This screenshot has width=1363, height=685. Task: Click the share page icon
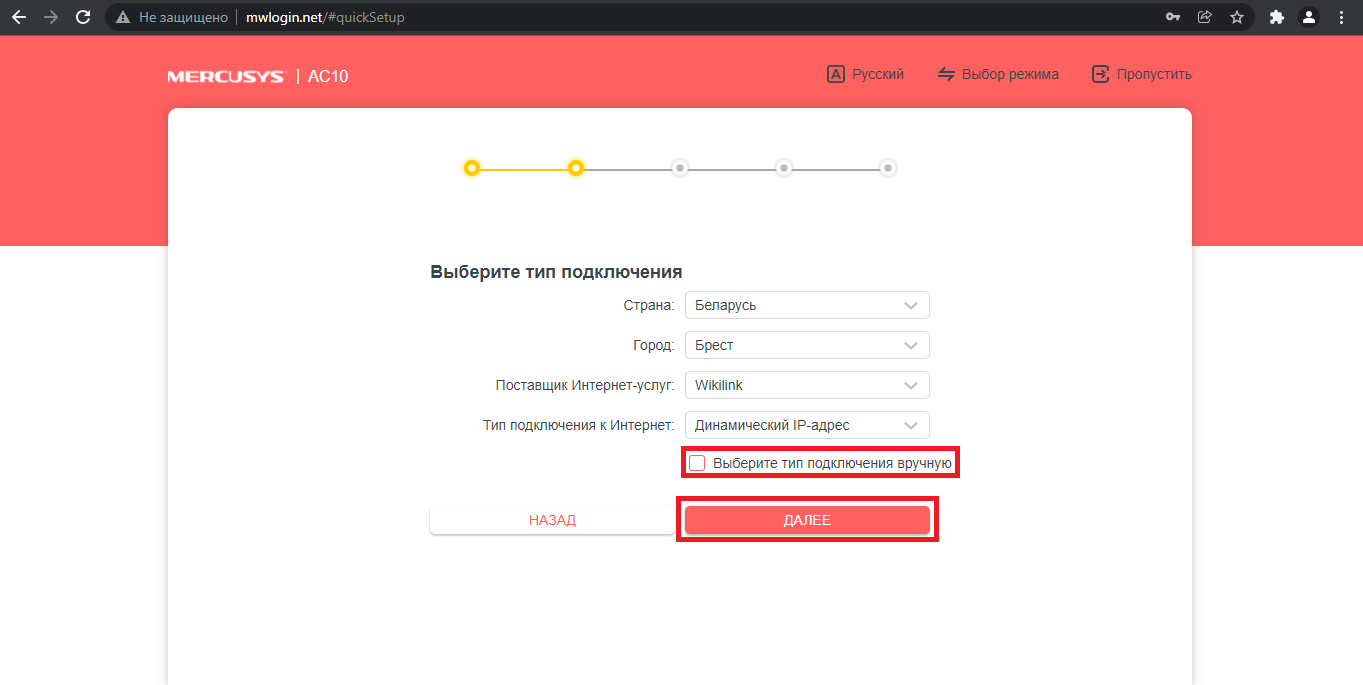pyautogui.click(x=1205, y=17)
